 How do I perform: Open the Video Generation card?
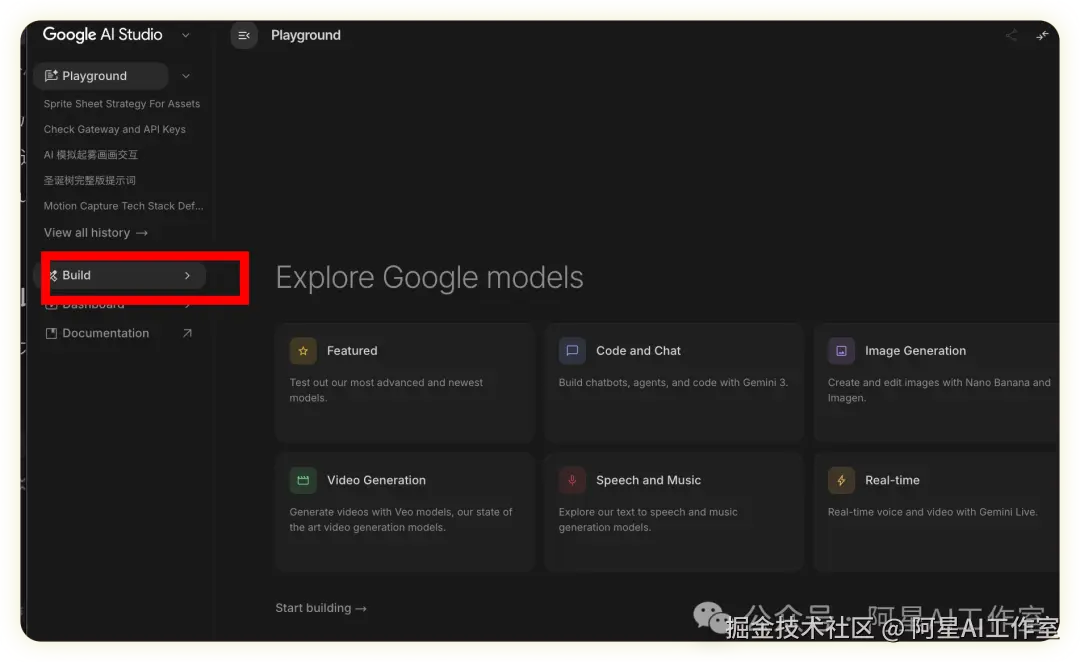pos(405,512)
